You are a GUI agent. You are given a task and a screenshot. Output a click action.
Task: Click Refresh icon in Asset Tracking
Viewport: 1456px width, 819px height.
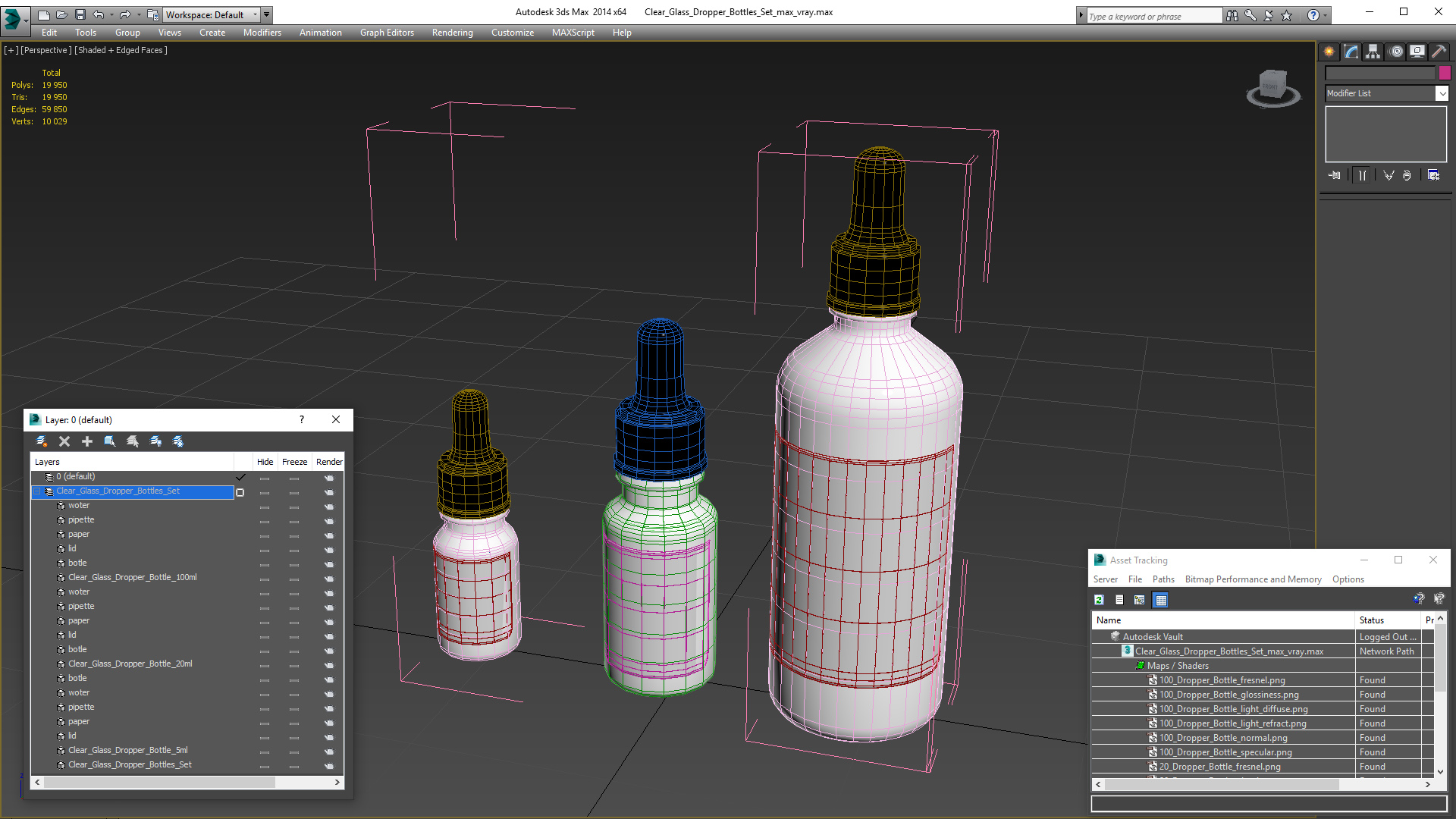(x=1099, y=600)
